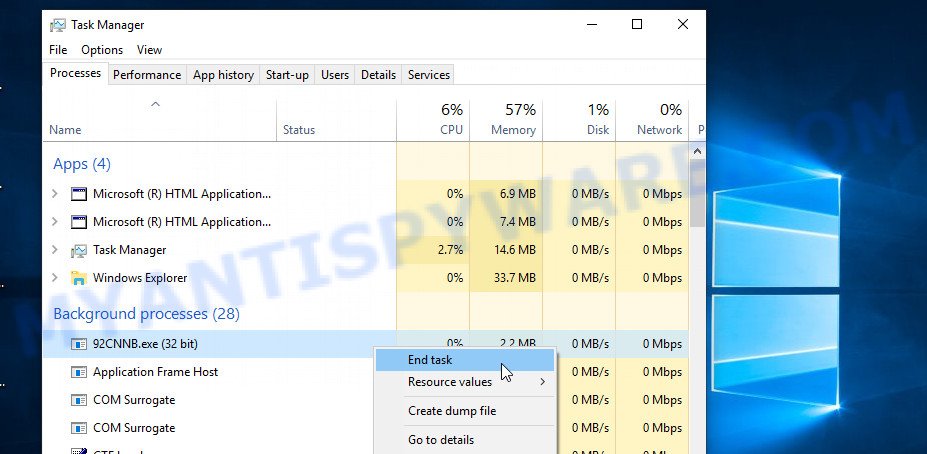Screen dimensions: 927x454
Task: Select the 92CNNB.exe (32 bit) process name
Action: (145, 343)
